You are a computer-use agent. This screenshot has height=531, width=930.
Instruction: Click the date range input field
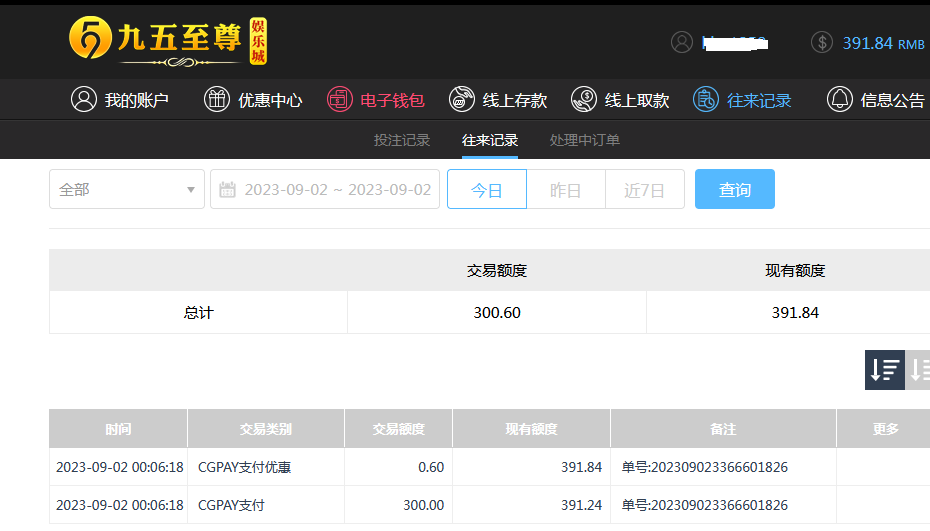(325, 189)
